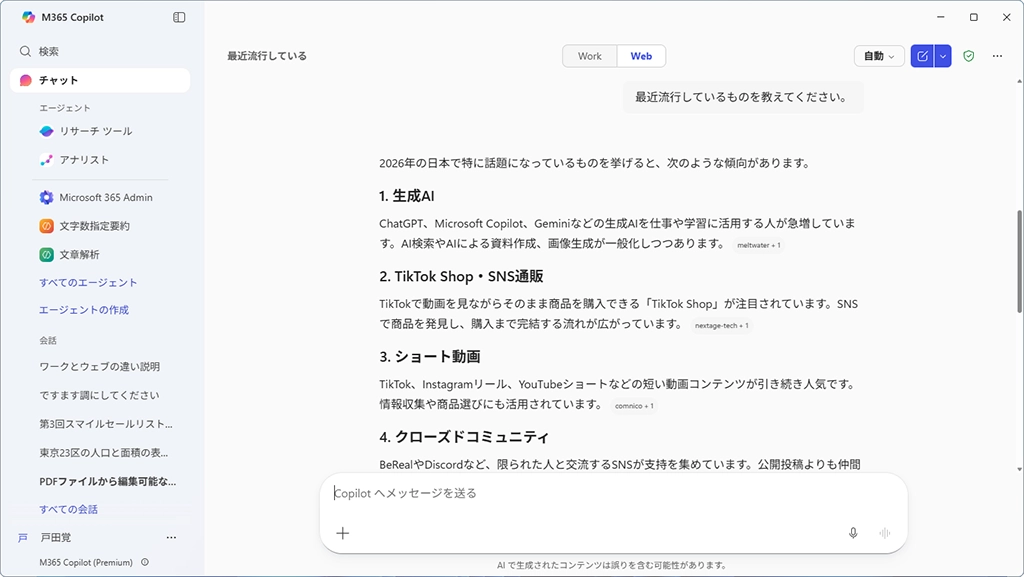Open conversation 第3回スマイルセールリスト
This screenshot has width=1024, height=577.
point(106,424)
